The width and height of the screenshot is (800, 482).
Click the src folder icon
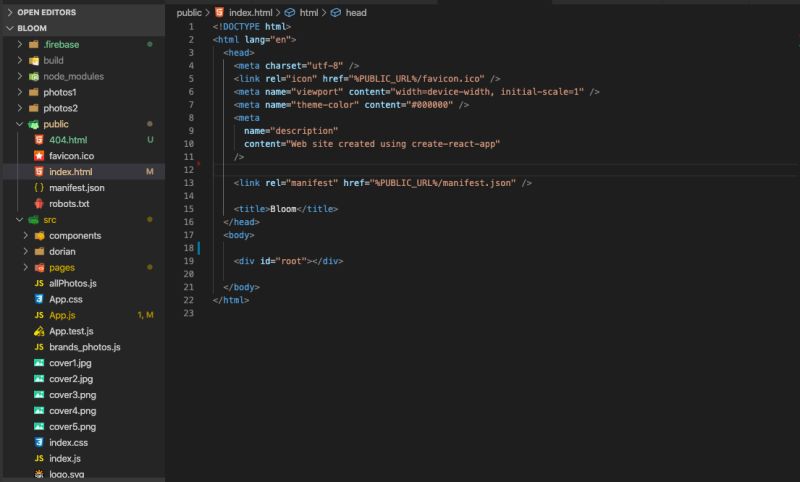tap(34, 219)
